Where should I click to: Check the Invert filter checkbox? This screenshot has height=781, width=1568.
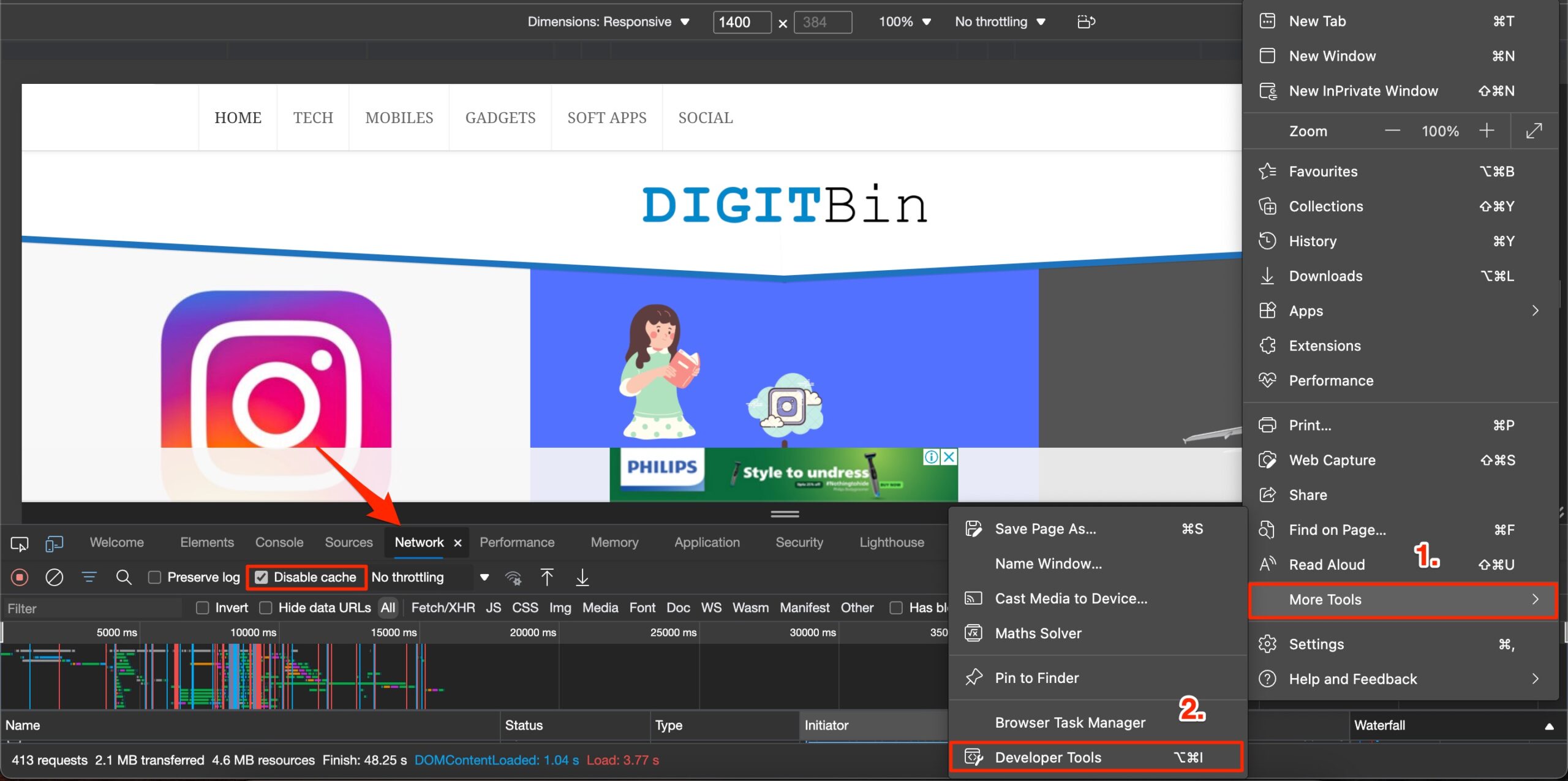[x=200, y=608]
